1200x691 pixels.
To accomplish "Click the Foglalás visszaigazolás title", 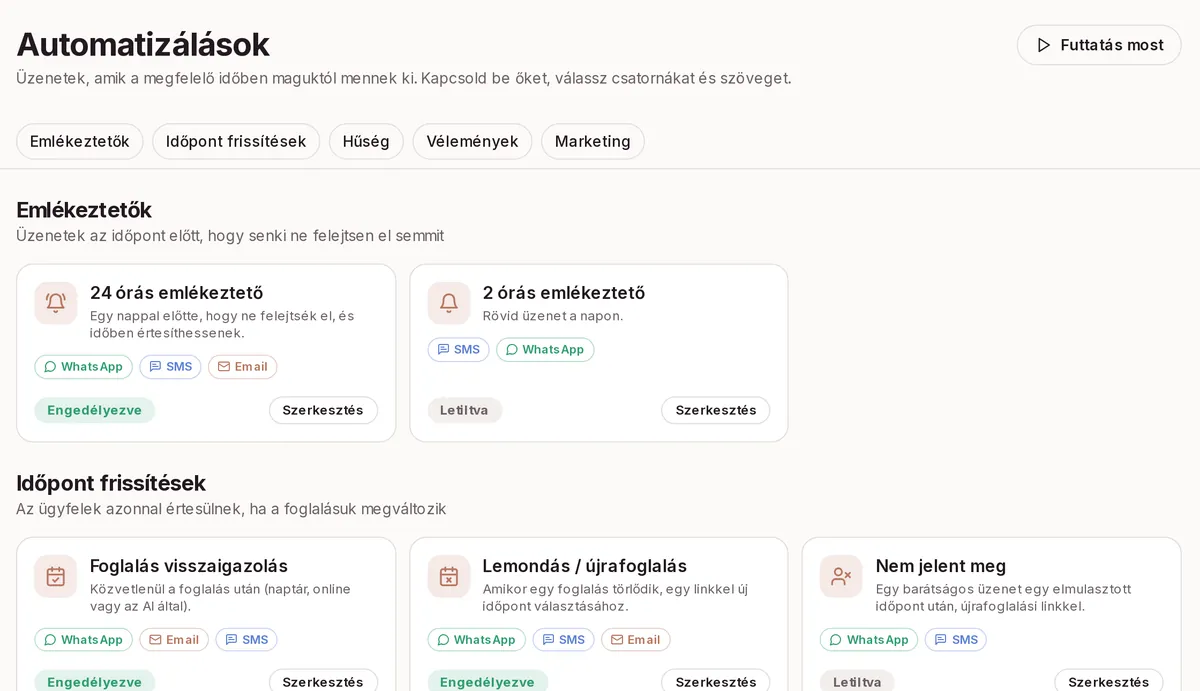I will [x=189, y=566].
